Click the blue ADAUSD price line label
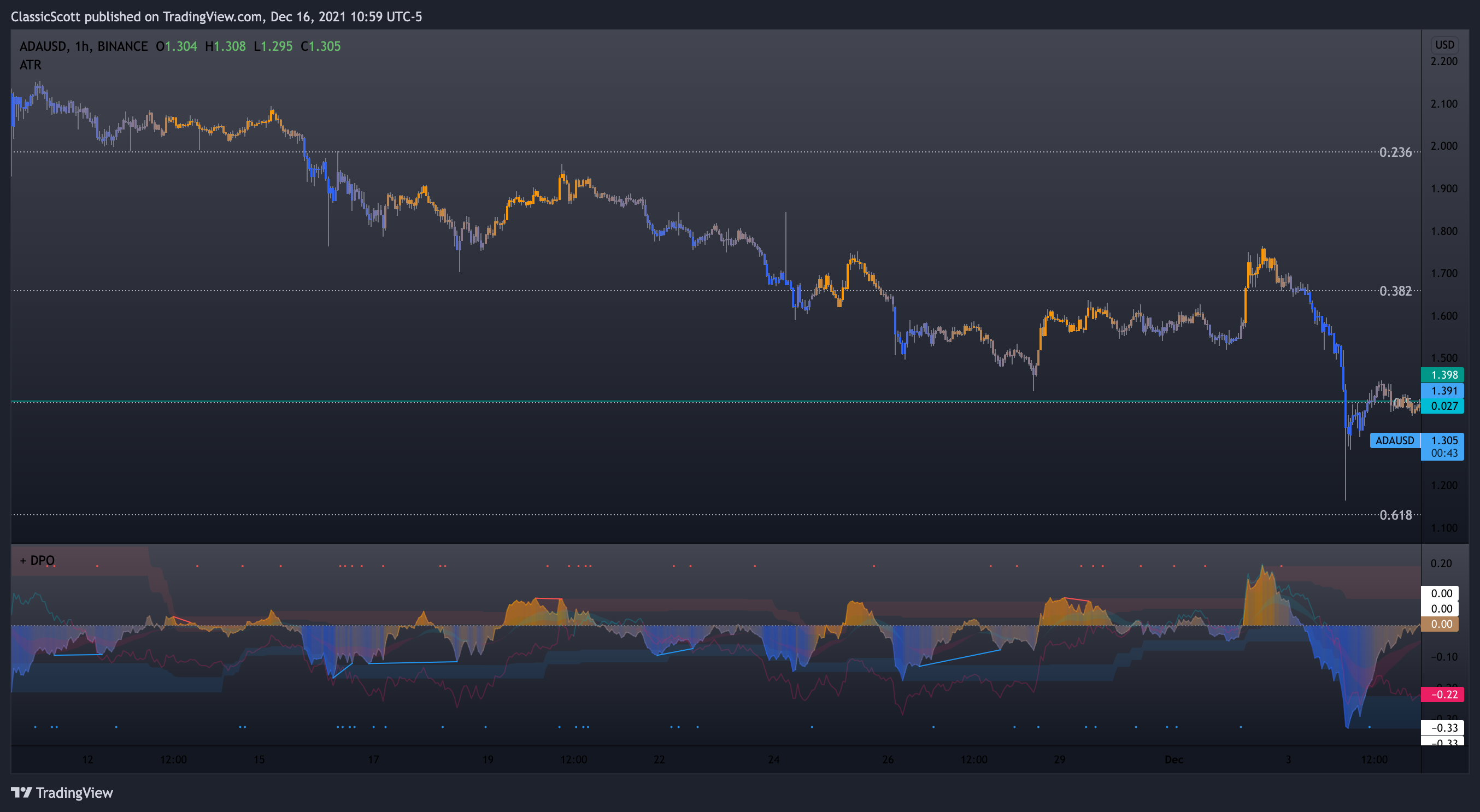 [x=1394, y=440]
